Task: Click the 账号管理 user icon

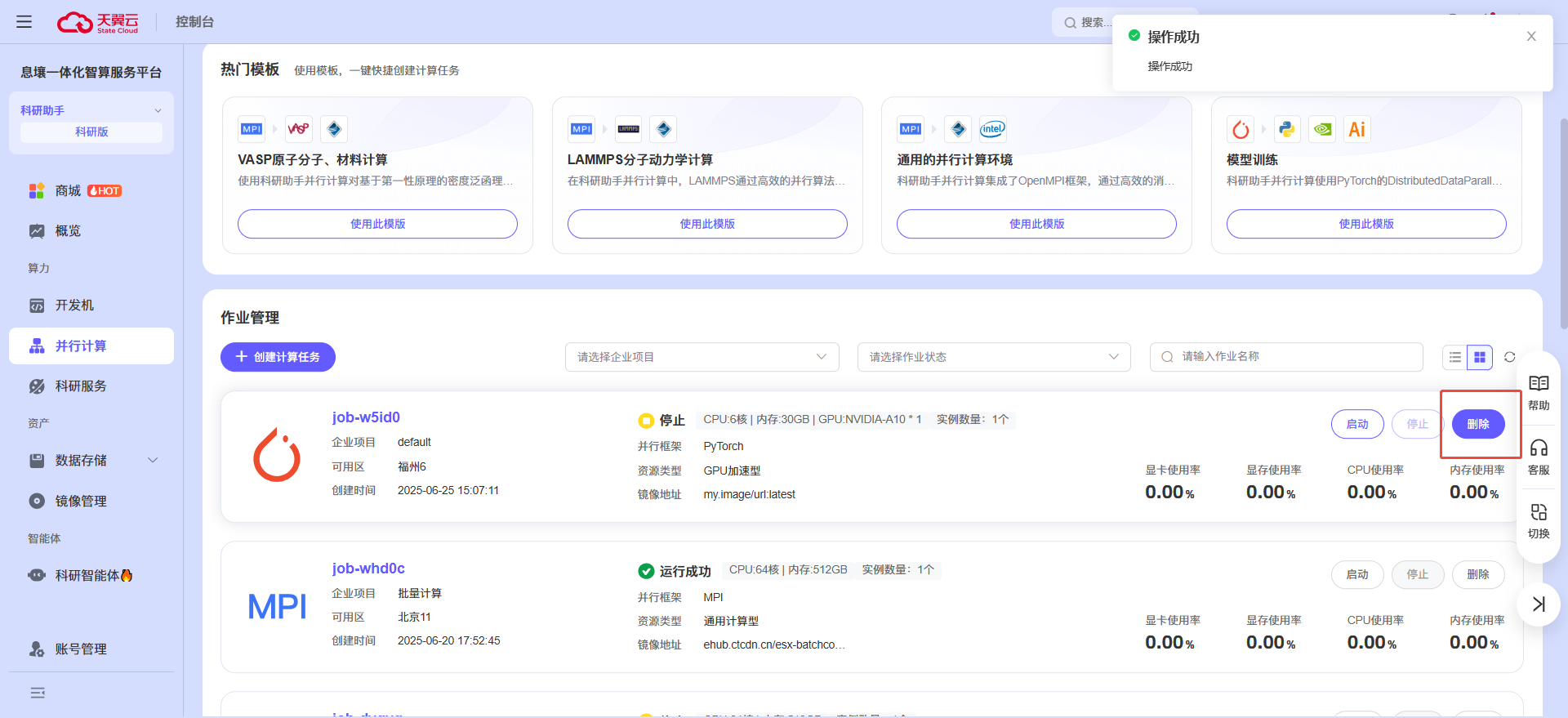Action: [37, 649]
